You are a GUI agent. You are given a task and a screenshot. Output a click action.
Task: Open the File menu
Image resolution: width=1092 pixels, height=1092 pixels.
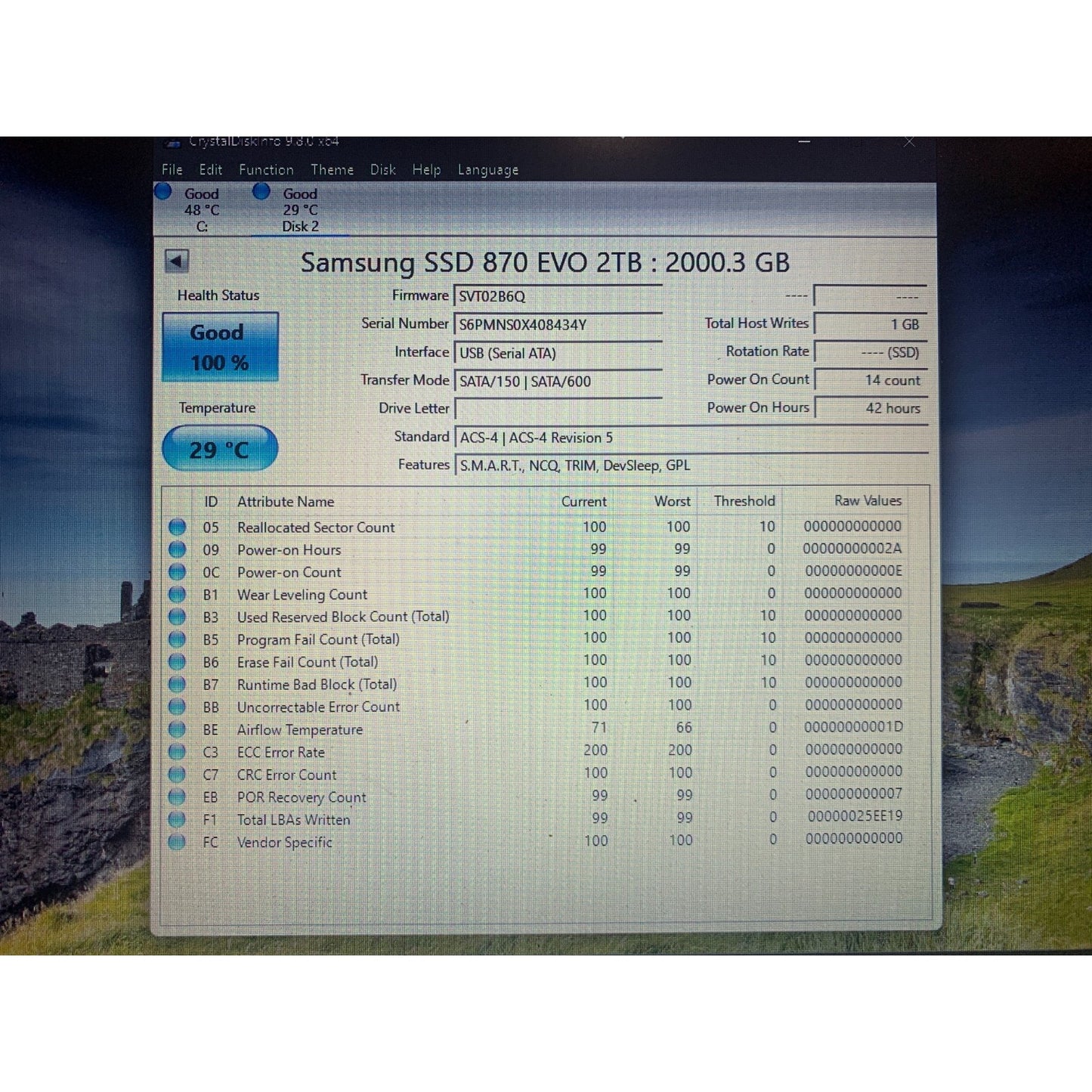coord(172,170)
